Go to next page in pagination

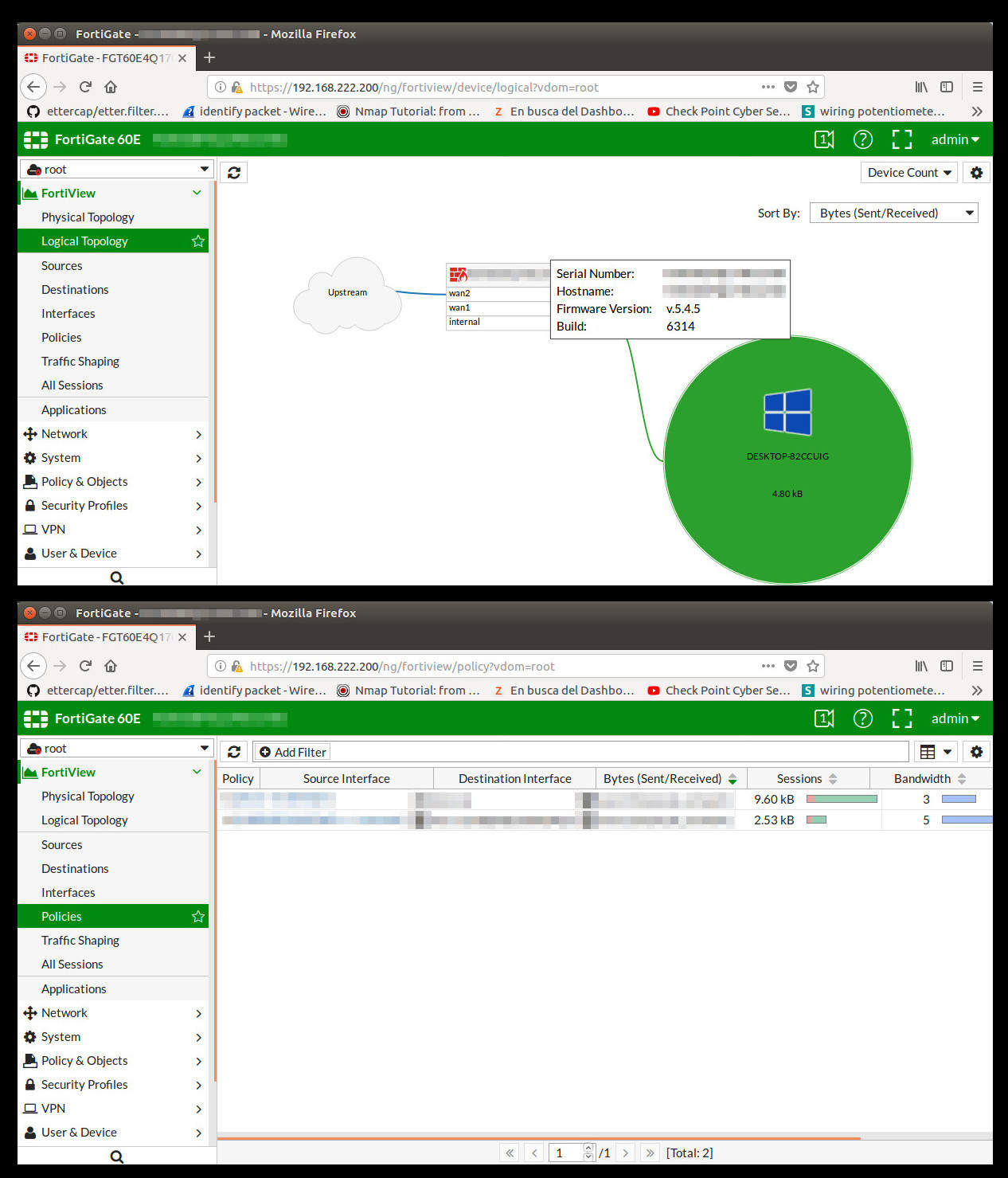point(626,1153)
